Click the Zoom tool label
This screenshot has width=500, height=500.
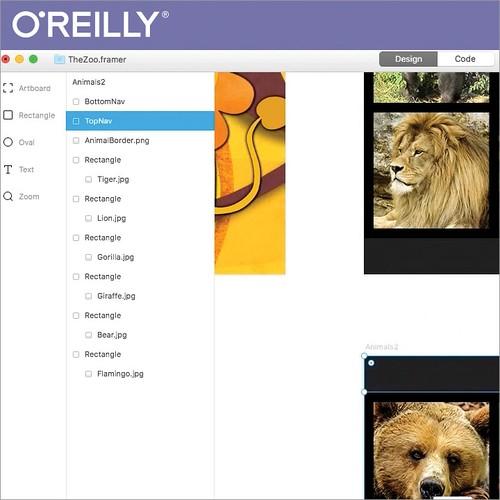pyautogui.click(x=29, y=196)
